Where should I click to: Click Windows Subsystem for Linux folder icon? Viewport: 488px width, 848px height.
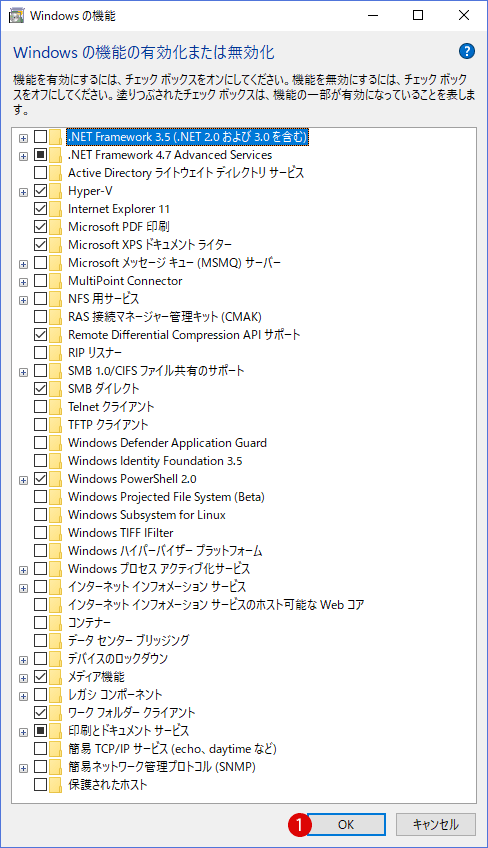coord(55,514)
